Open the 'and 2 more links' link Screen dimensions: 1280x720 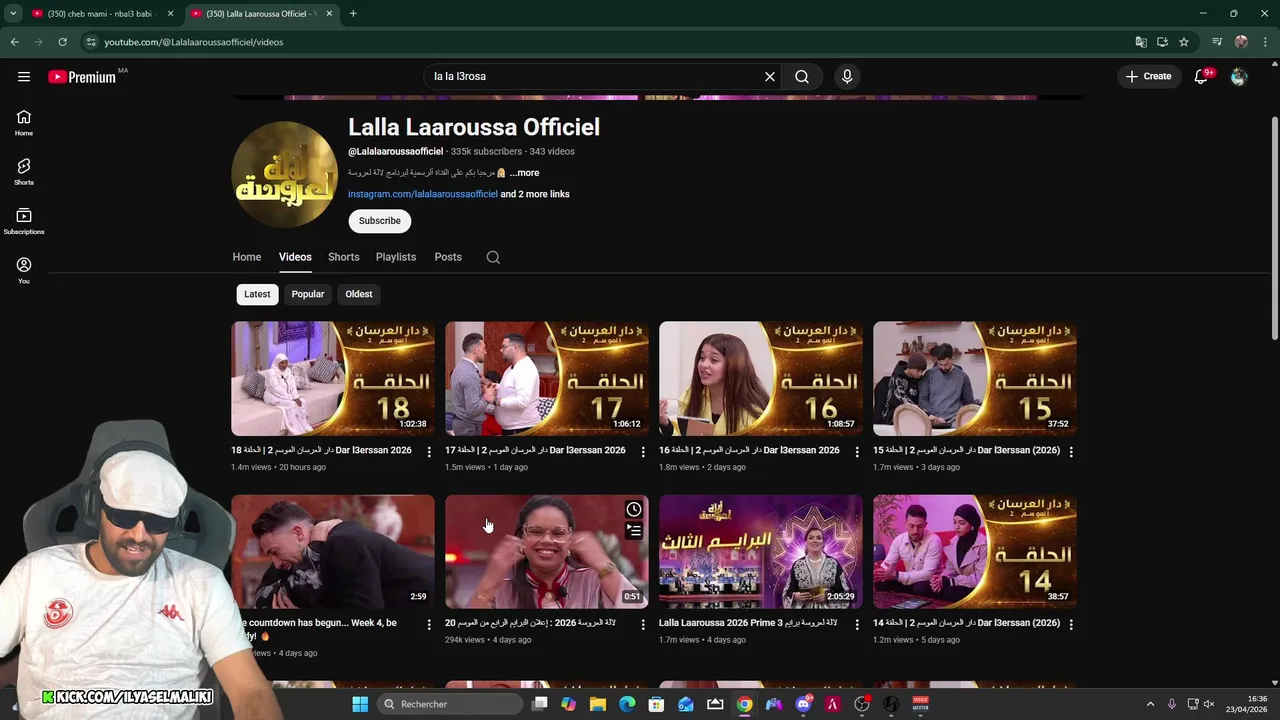pyautogui.click(x=535, y=194)
